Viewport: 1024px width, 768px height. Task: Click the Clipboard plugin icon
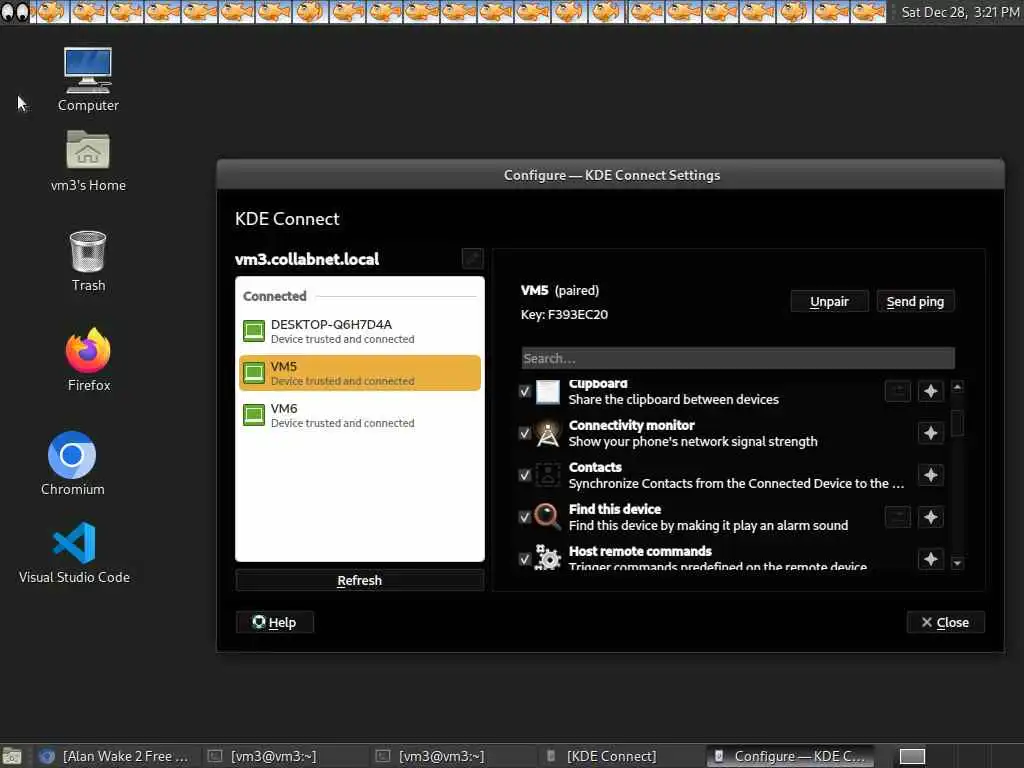(x=547, y=392)
